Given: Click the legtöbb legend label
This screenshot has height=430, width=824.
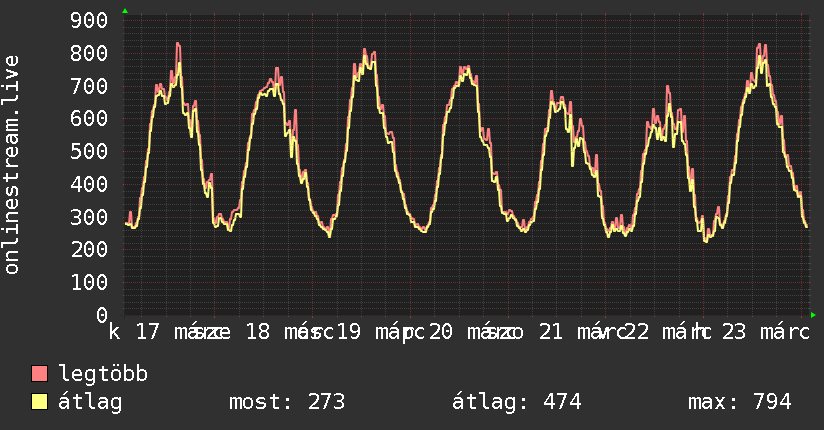Looking at the screenshot, I should tap(103, 374).
